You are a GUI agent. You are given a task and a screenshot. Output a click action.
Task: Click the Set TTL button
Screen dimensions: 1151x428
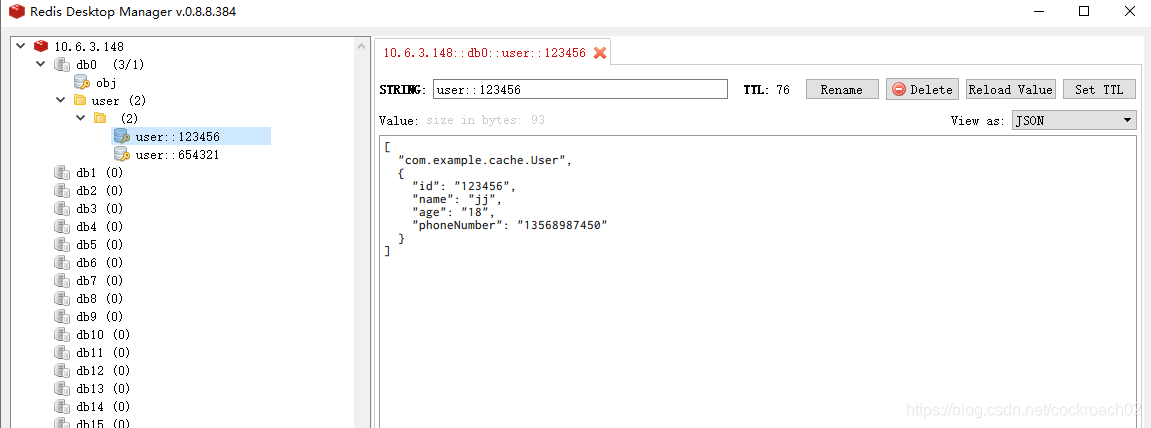(1099, 90)
